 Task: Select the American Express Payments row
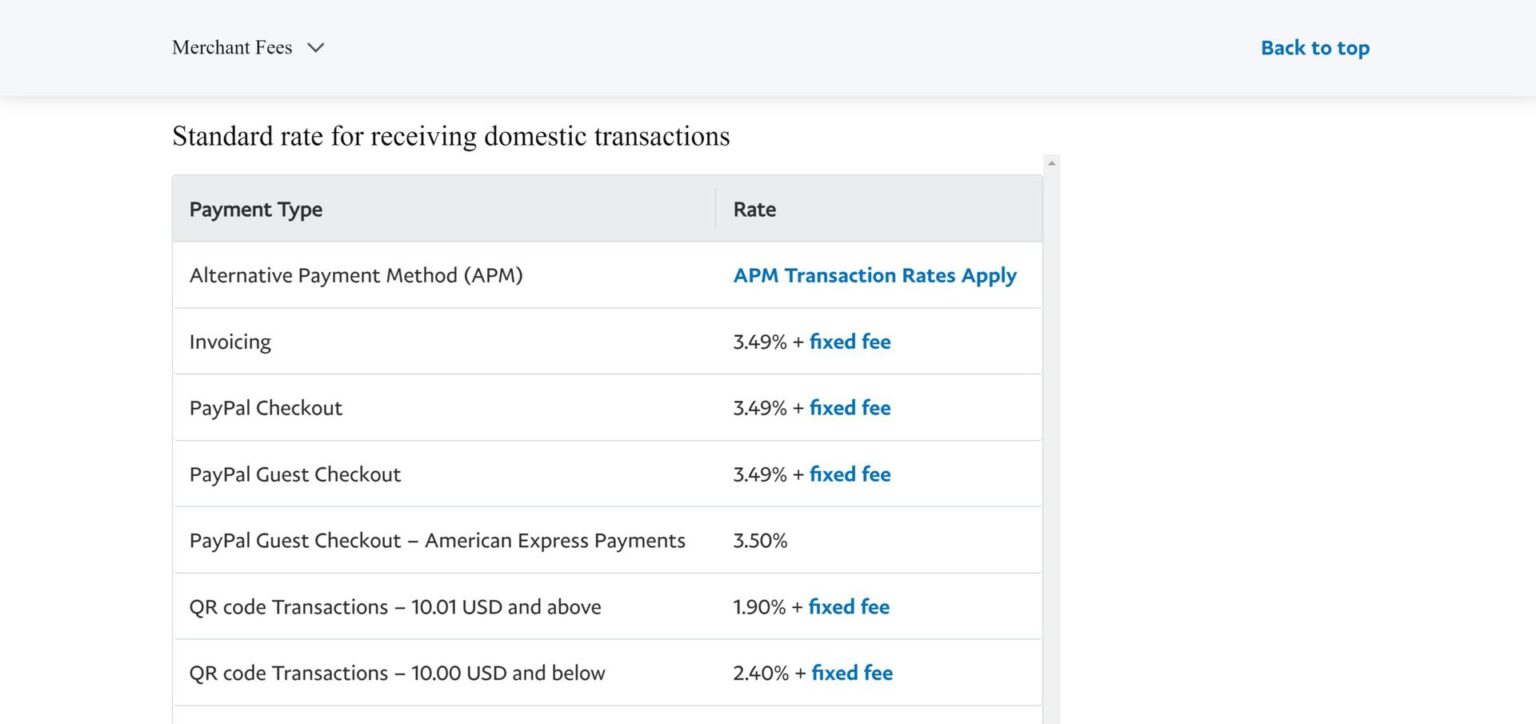437,539
